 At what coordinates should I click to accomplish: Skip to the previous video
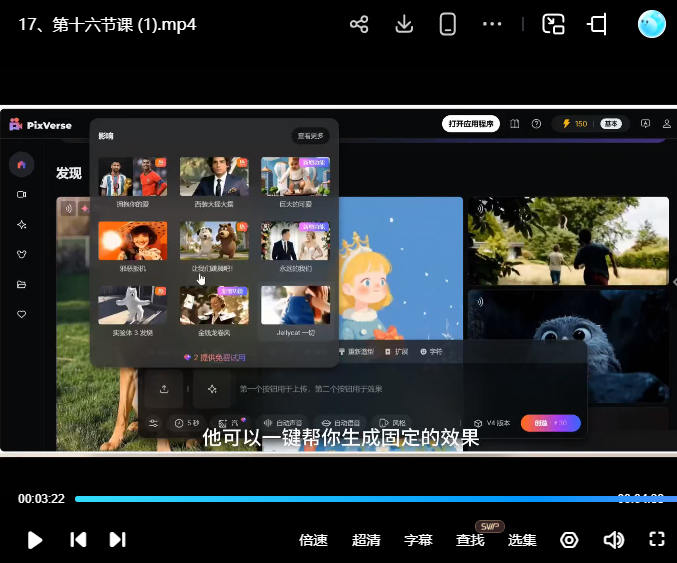[78, 540]
